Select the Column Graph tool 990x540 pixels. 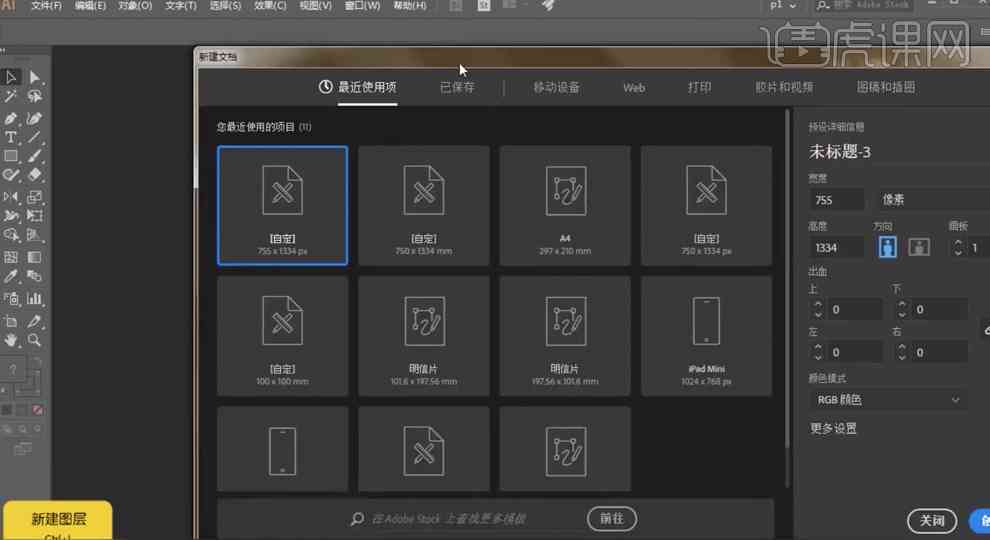pyautogui.click(x=34, y=299)
